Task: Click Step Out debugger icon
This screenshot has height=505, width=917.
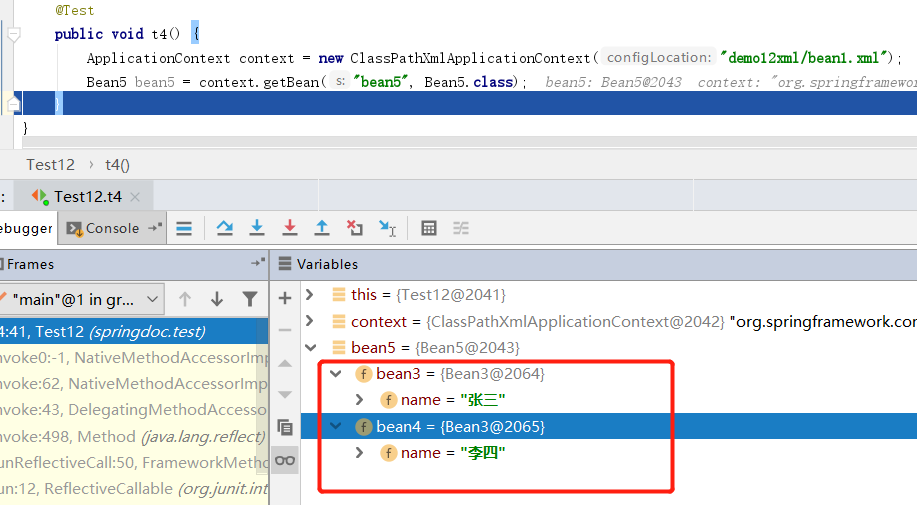Action: pos(322,228)
